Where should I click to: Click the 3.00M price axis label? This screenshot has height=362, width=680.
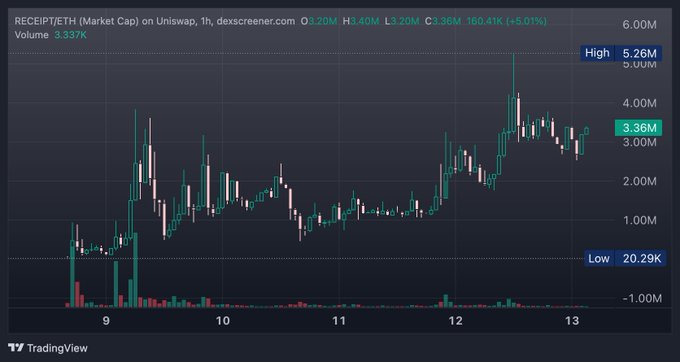coord(640,142)
